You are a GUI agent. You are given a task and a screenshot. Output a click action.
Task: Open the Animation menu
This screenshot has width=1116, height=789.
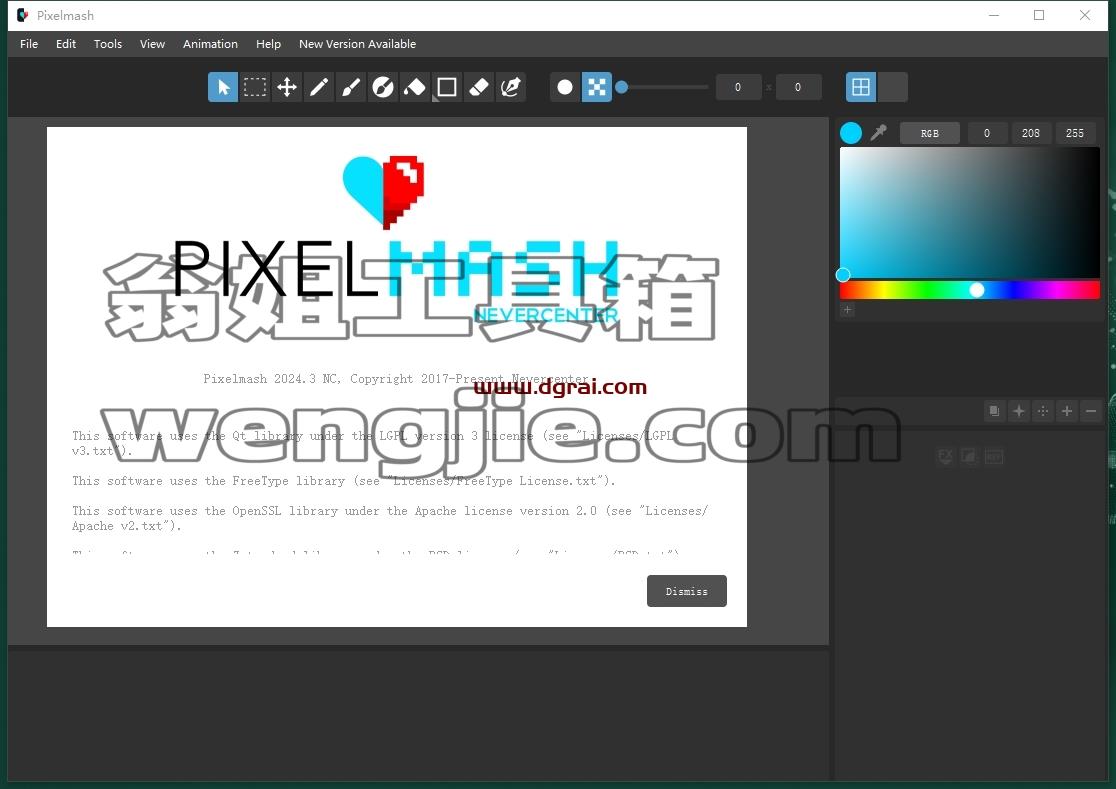coord(211,43)
